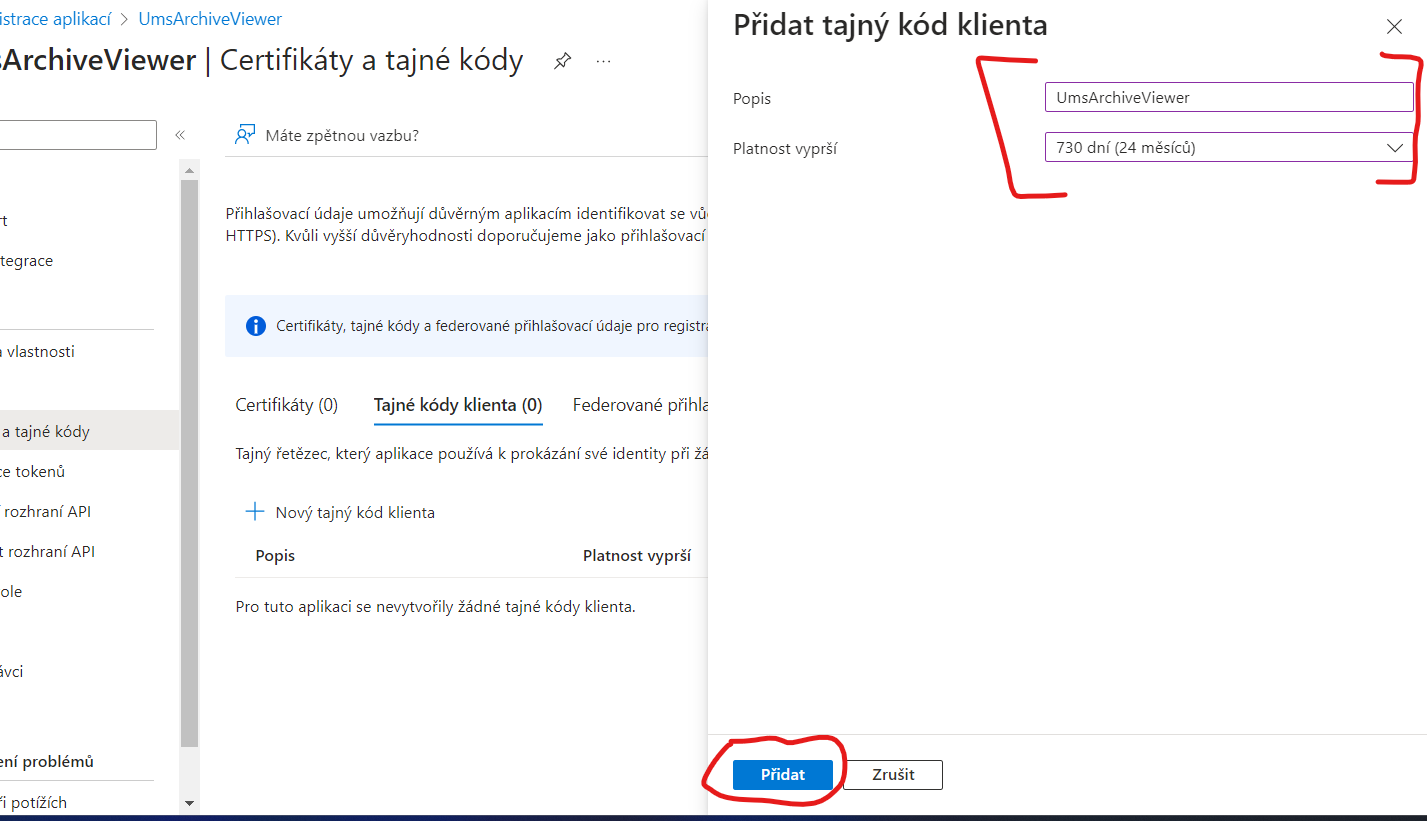Collapse the sidebar with double chevron
The image size is (1427, 821).
click(x=180, y=135)
